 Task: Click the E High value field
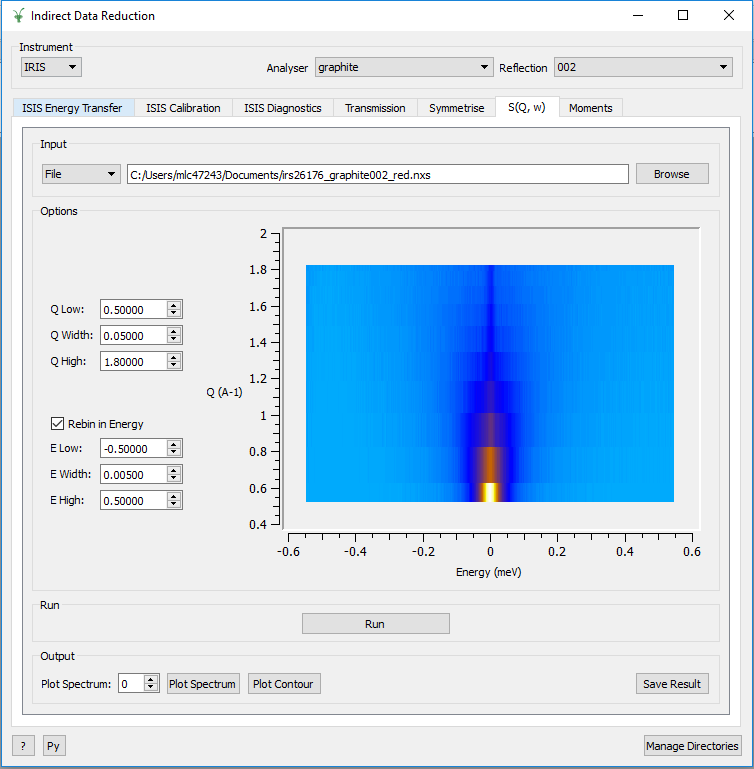(x=133, y=500)
